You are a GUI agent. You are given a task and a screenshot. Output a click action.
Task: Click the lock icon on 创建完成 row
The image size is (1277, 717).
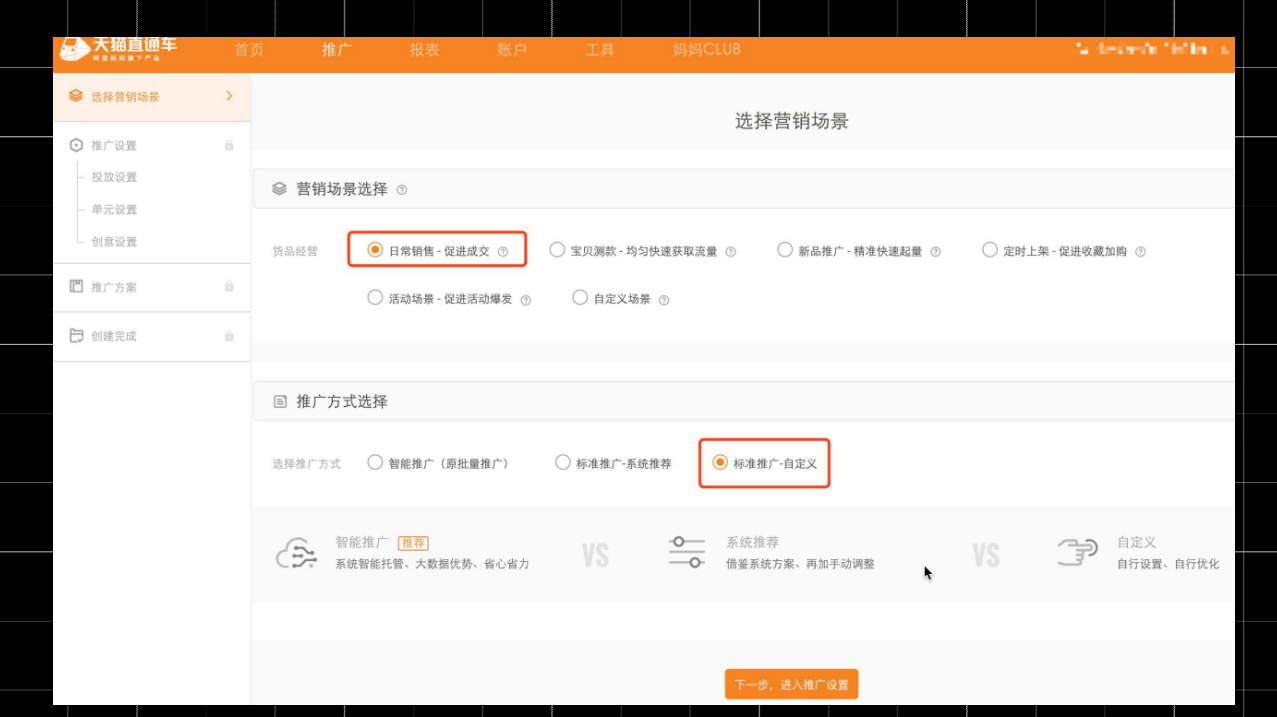point(229,336)
